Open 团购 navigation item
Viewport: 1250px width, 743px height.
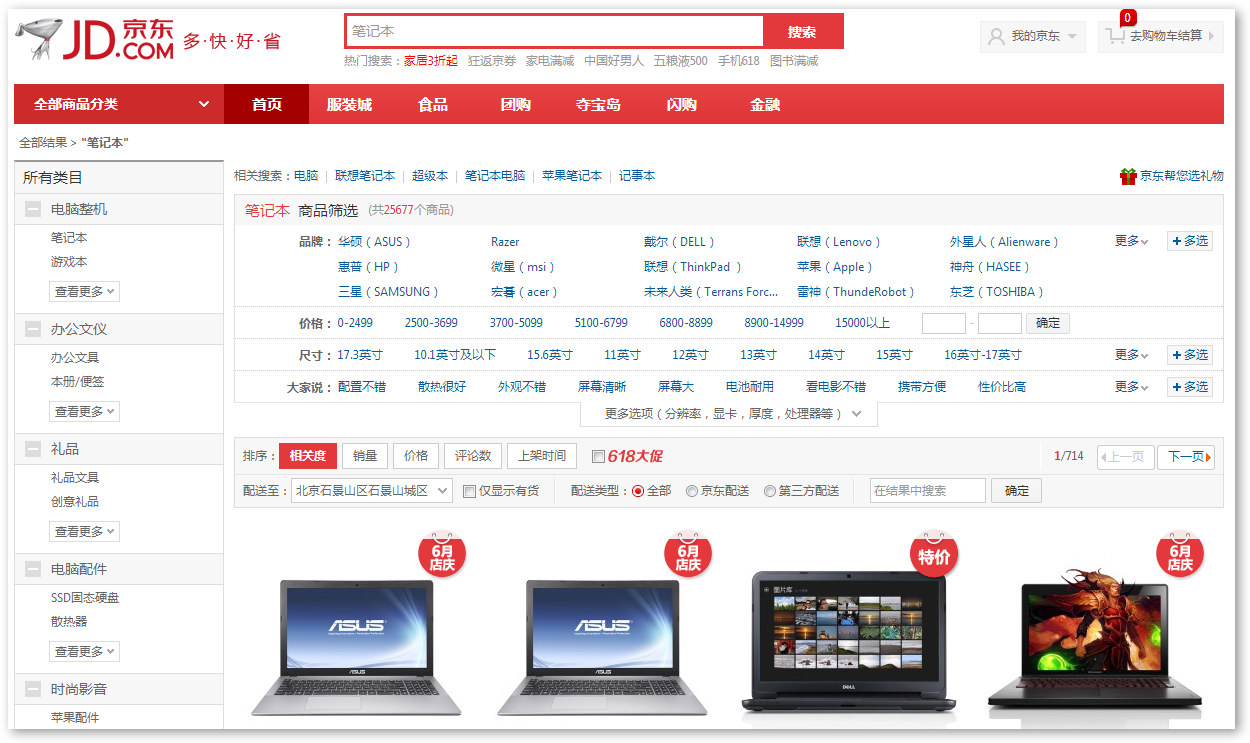pos(516,104)
